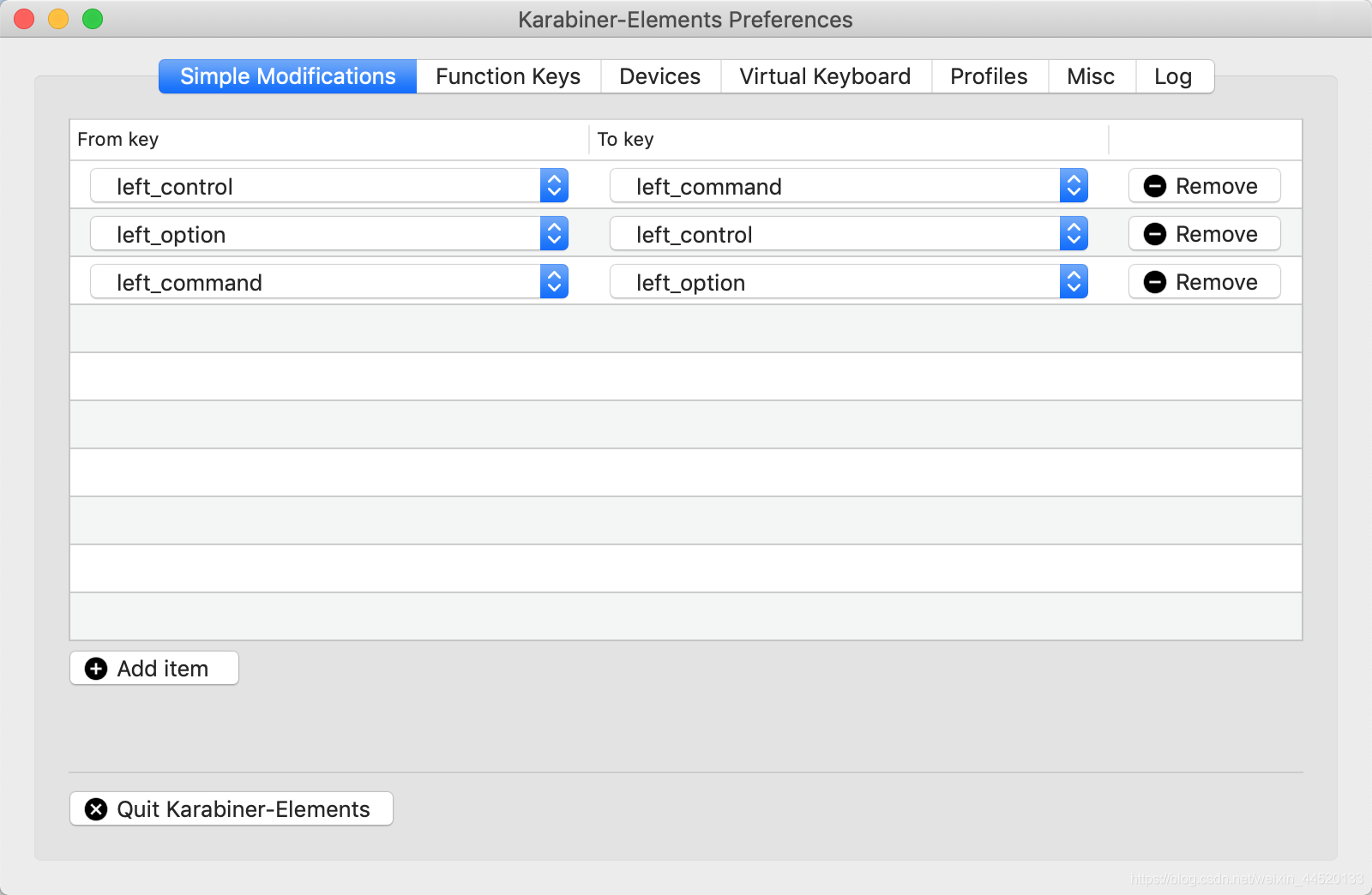Image resolution: width=1372 pixels, height=895 pixels.
Task: Click the minus icon on left_command row's Remove
Action: coord(1155,282)
